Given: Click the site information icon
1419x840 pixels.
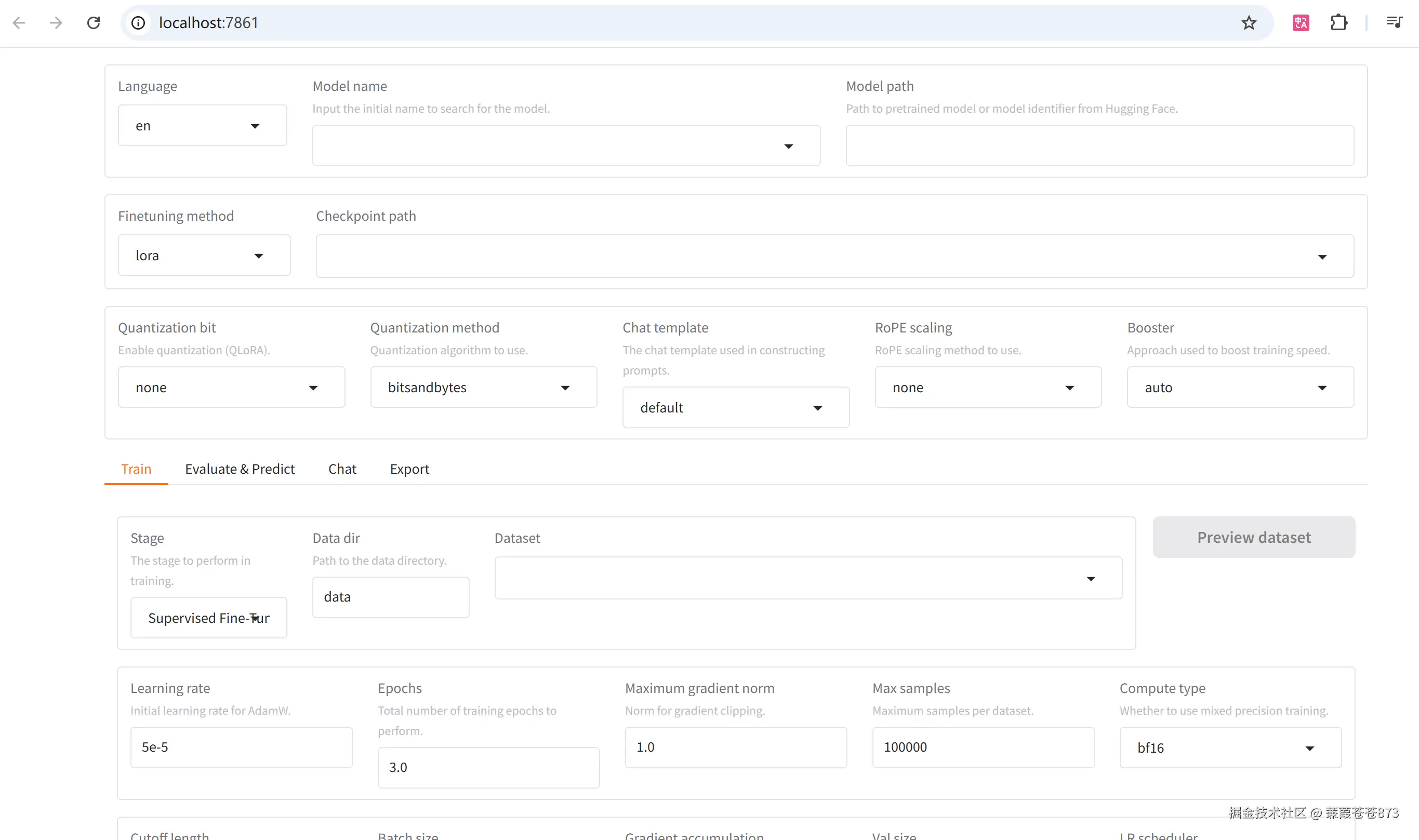Looking at the screenshot, I should point(138,23).
